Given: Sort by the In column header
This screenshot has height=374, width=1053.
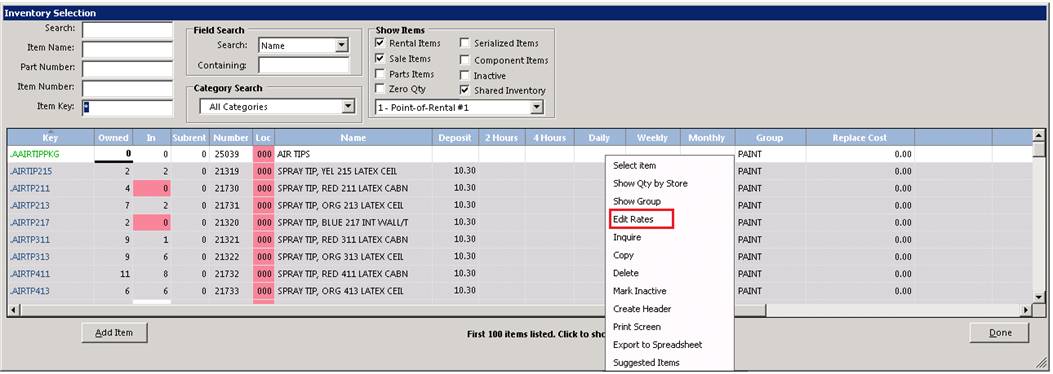Looking at the screenshot, I should pos(151,137).
